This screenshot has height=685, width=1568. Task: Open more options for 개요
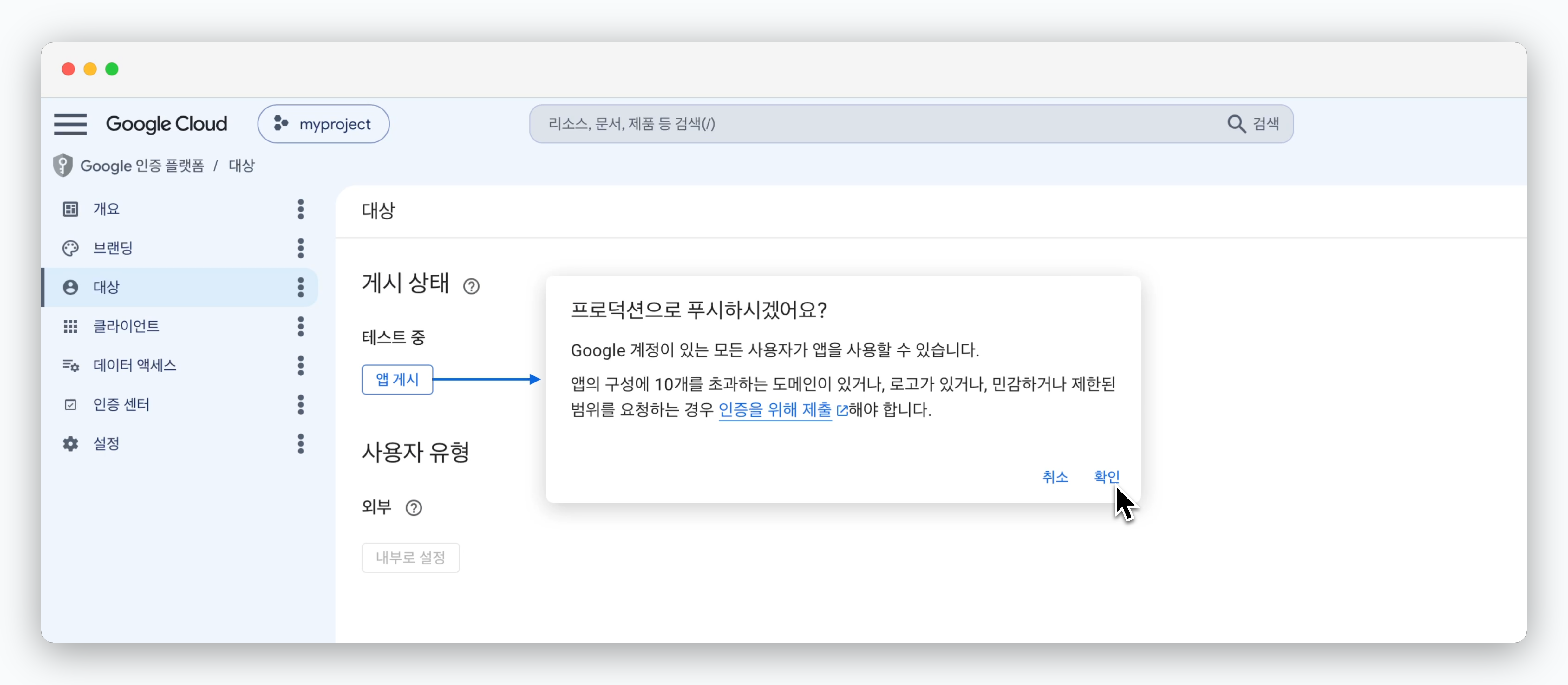tap(301, 209)
